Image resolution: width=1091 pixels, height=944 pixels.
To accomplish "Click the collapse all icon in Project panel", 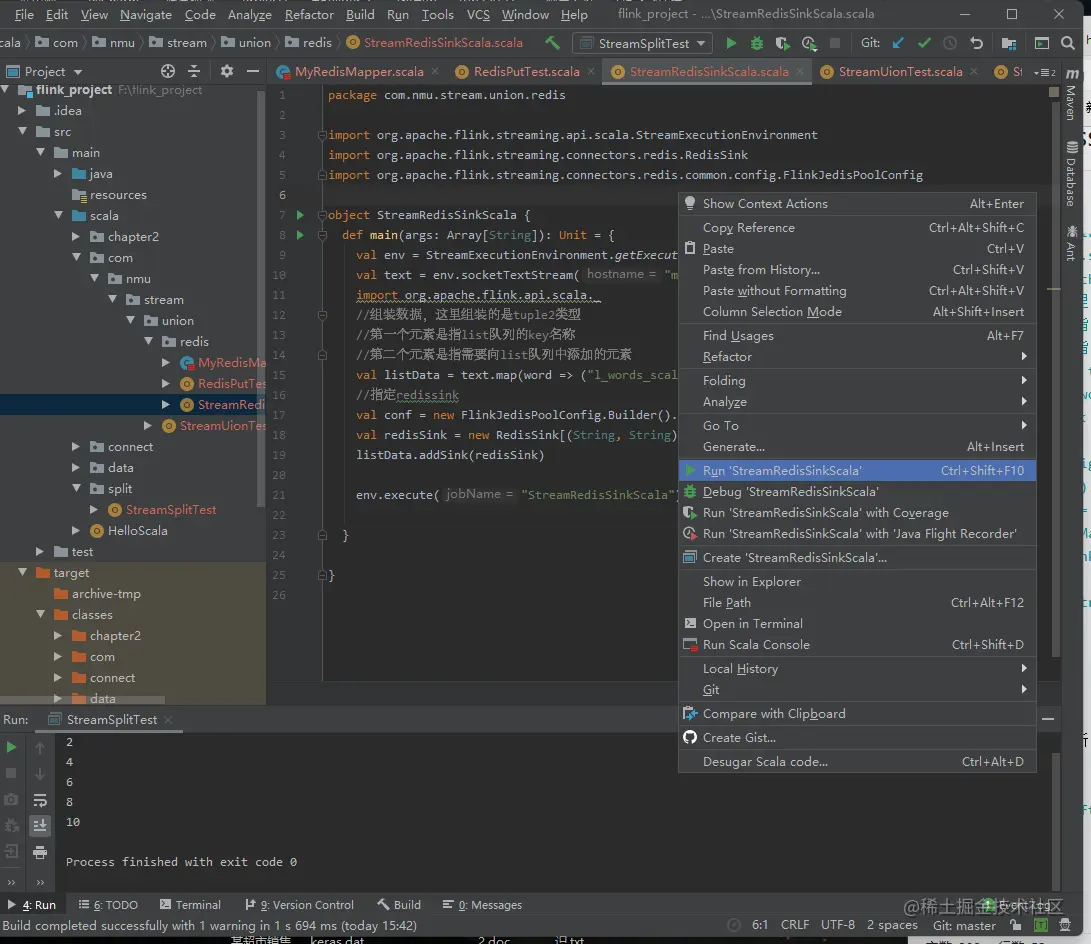I will (194, 71).
